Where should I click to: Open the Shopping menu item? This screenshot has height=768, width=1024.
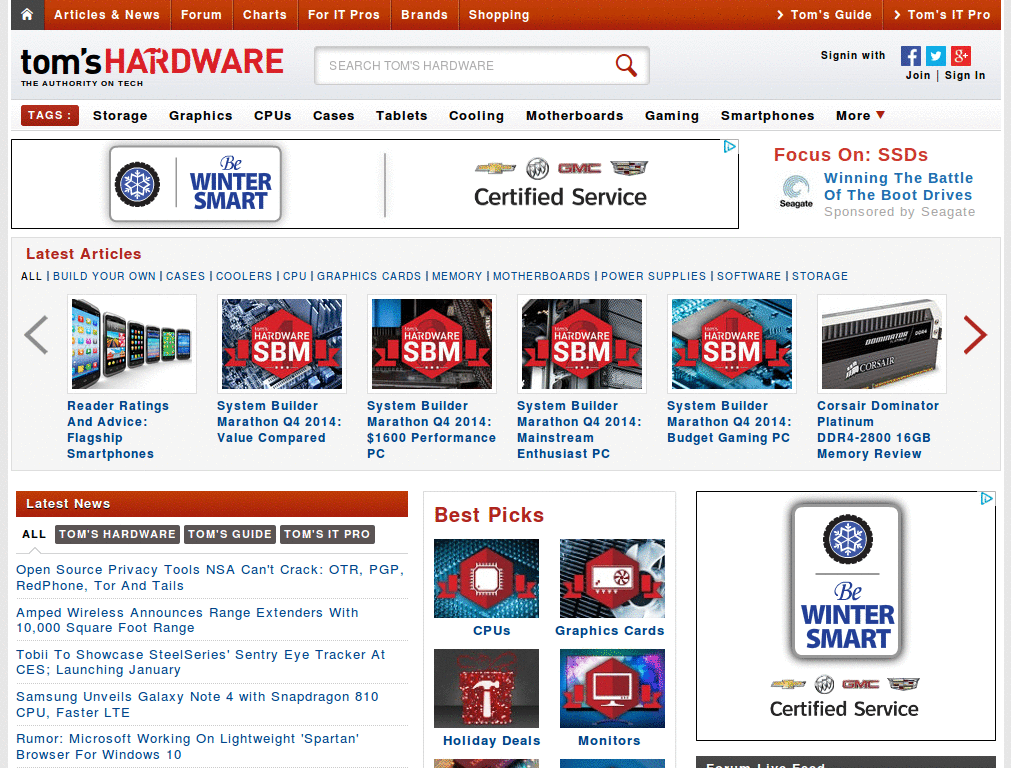tap(499, 14)
